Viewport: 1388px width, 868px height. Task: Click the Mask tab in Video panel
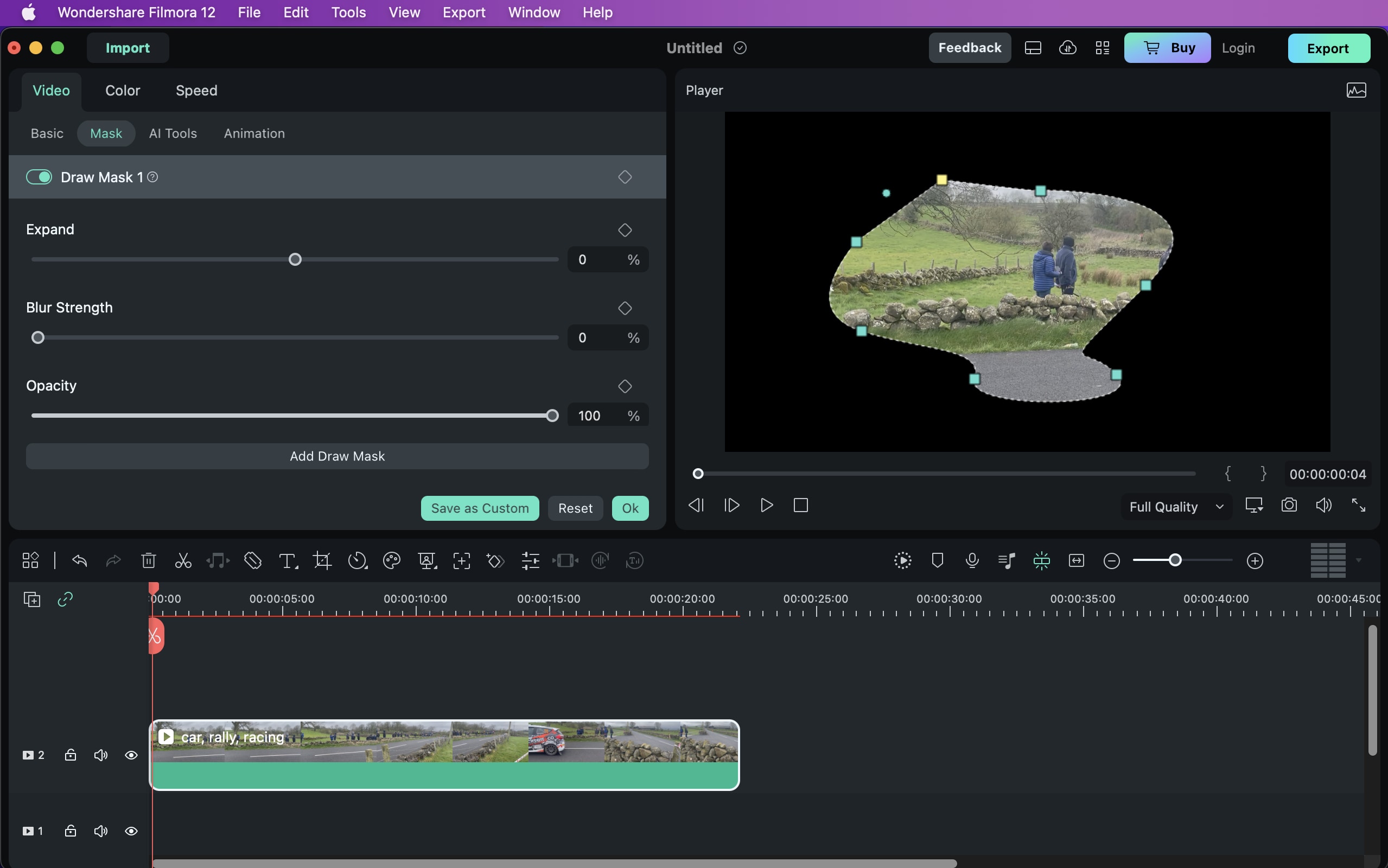pos(105,132)
